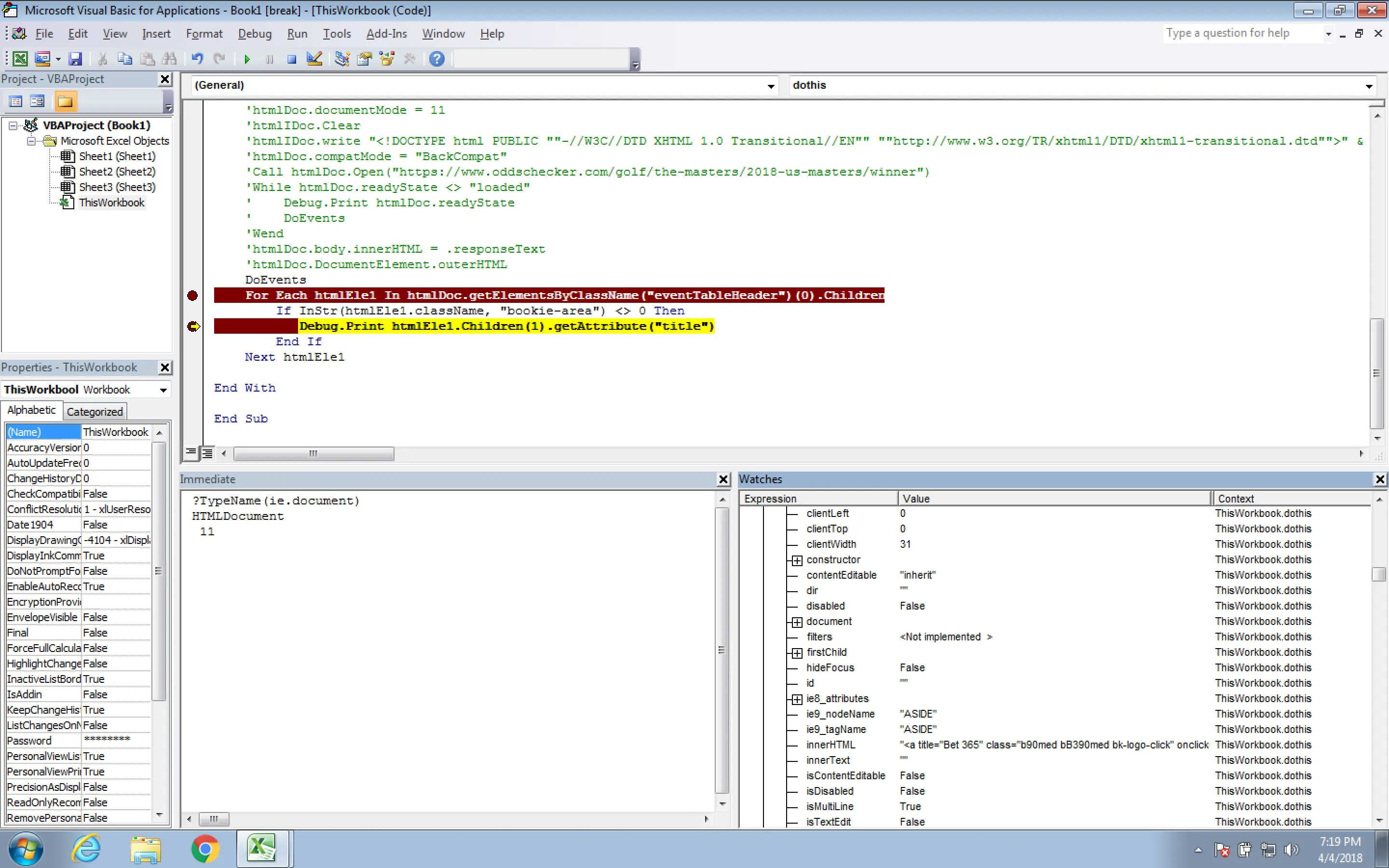Toggle Folders view in Project pane
This screenshot has height=868, width=1389.
pos(65,102)
